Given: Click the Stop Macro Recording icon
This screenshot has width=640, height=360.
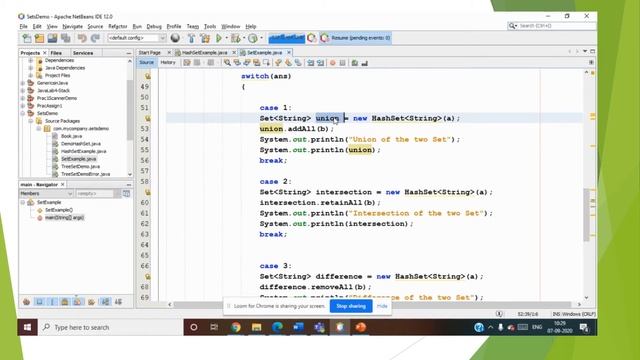Looking at the screenshot, I should 342,63.
